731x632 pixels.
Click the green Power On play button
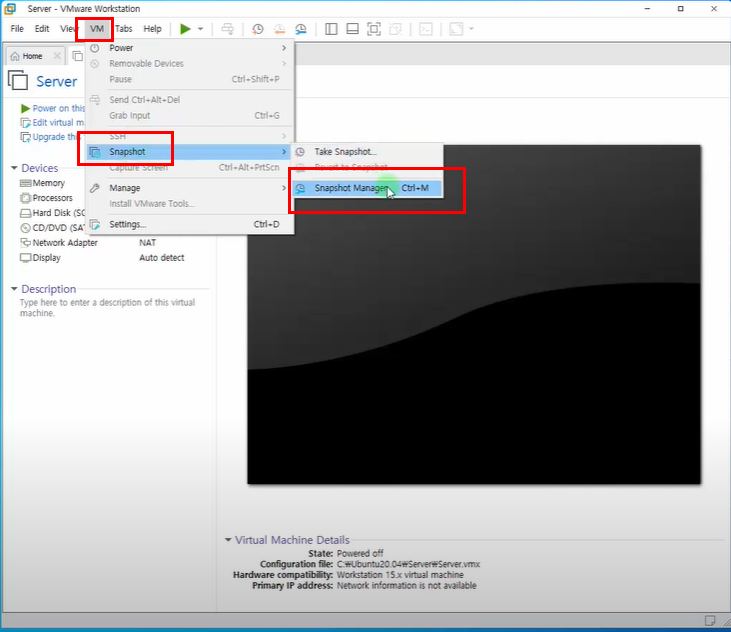tap(185, 29)
